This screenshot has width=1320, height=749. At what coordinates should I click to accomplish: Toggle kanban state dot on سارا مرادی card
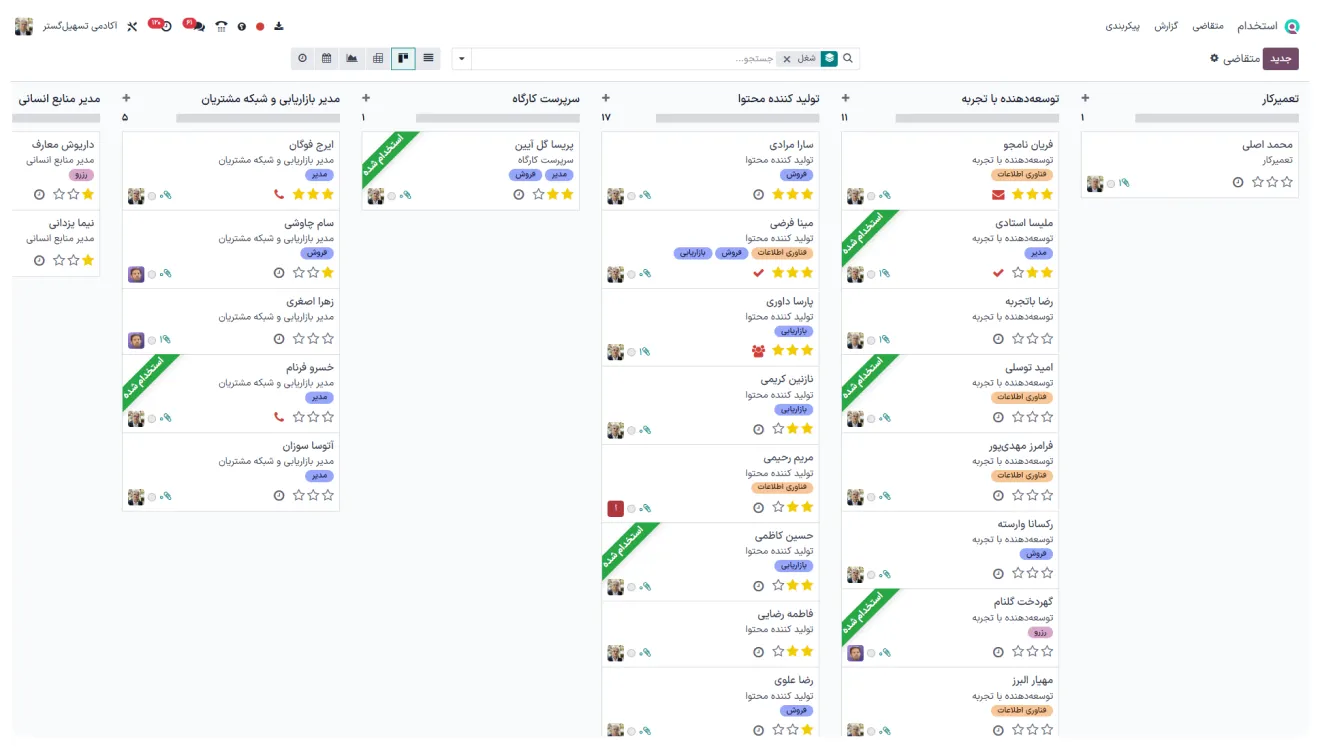631,196
